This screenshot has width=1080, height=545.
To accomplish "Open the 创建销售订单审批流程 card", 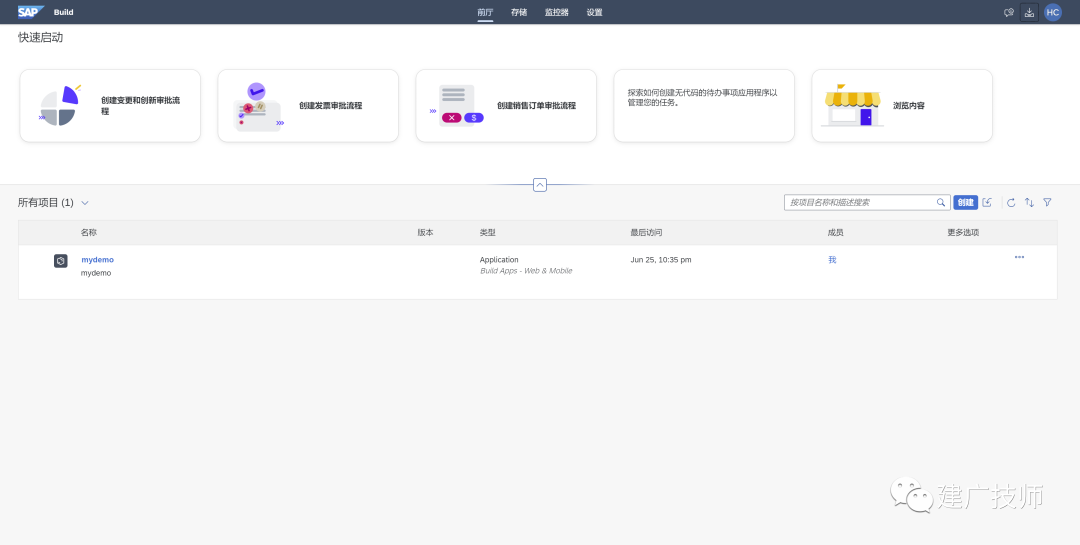I will (506, 105).
